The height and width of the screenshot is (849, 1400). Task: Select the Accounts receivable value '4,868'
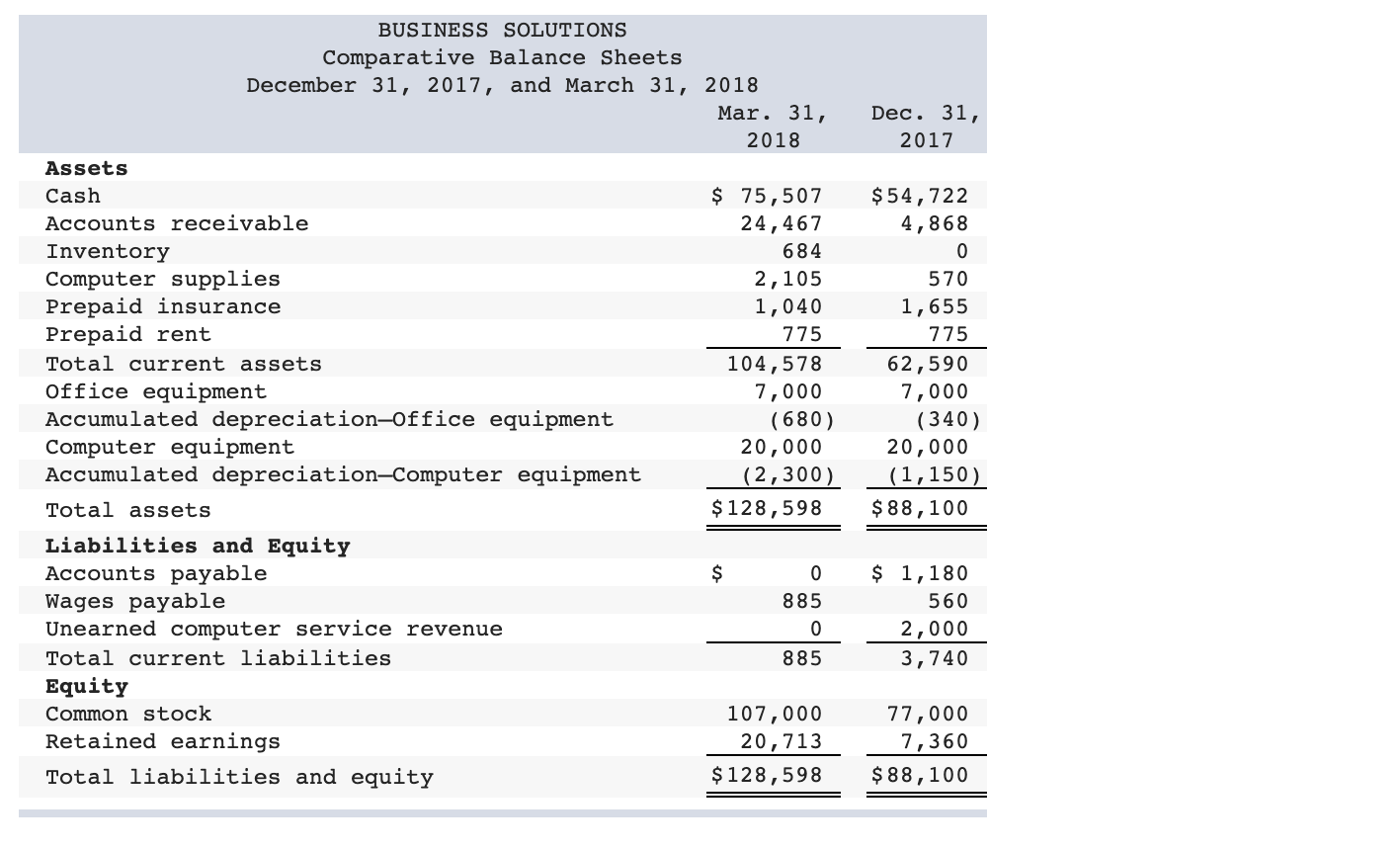[x=935, y=223]
